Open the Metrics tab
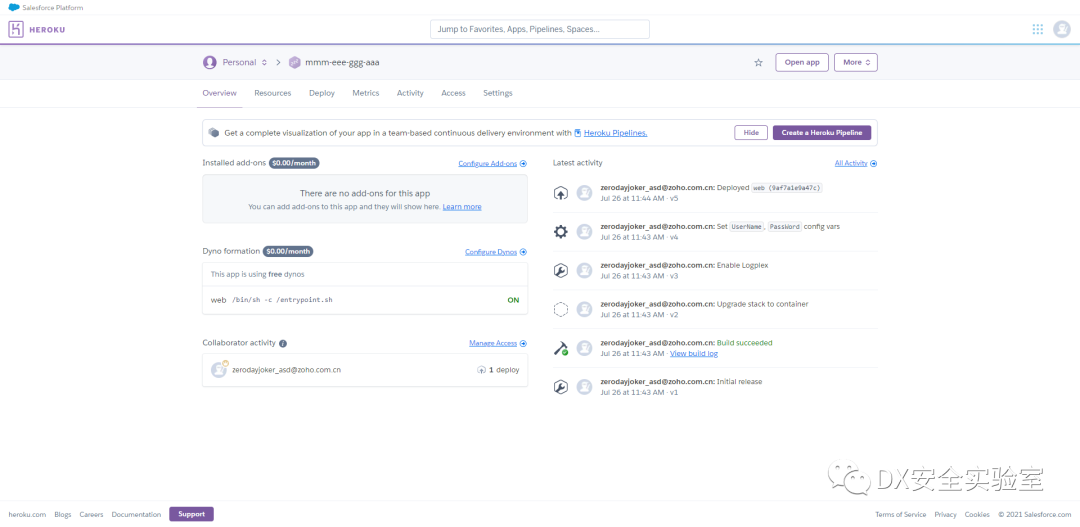The image size is (1080, 527). pyautogui.click(x=366, y=93)
